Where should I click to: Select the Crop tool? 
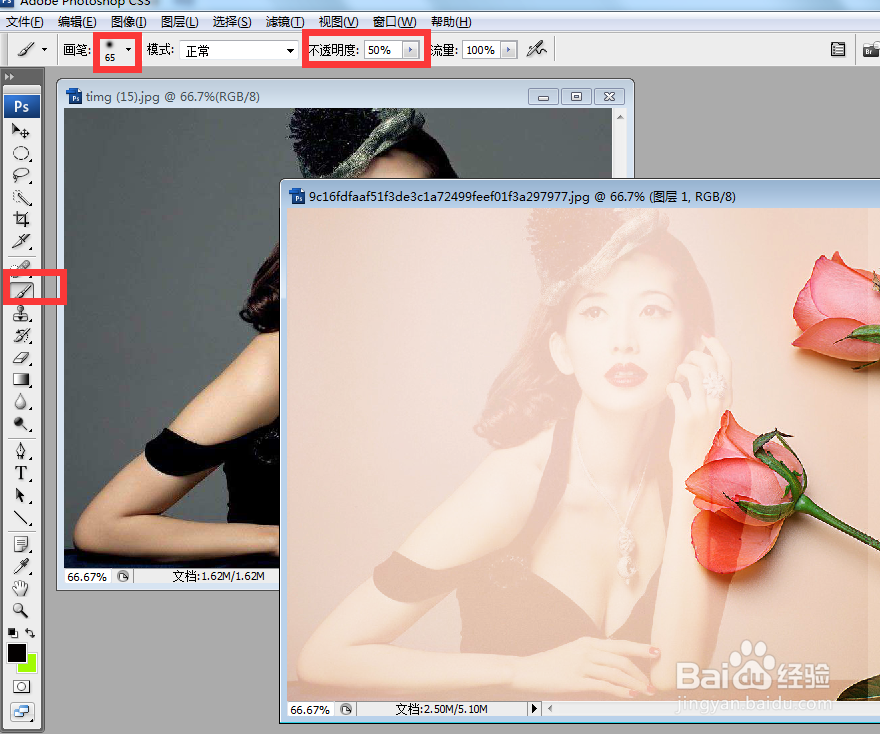tap(21, 219)
